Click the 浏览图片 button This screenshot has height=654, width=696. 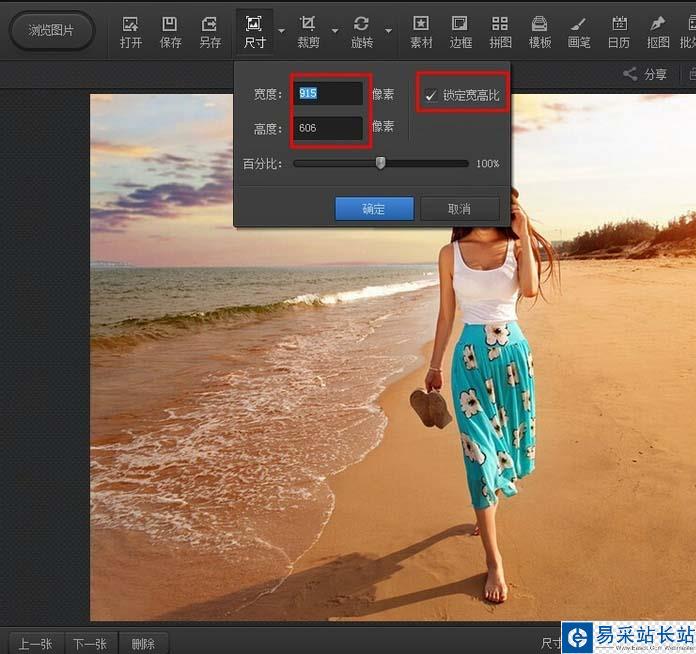tap(51, 31)
